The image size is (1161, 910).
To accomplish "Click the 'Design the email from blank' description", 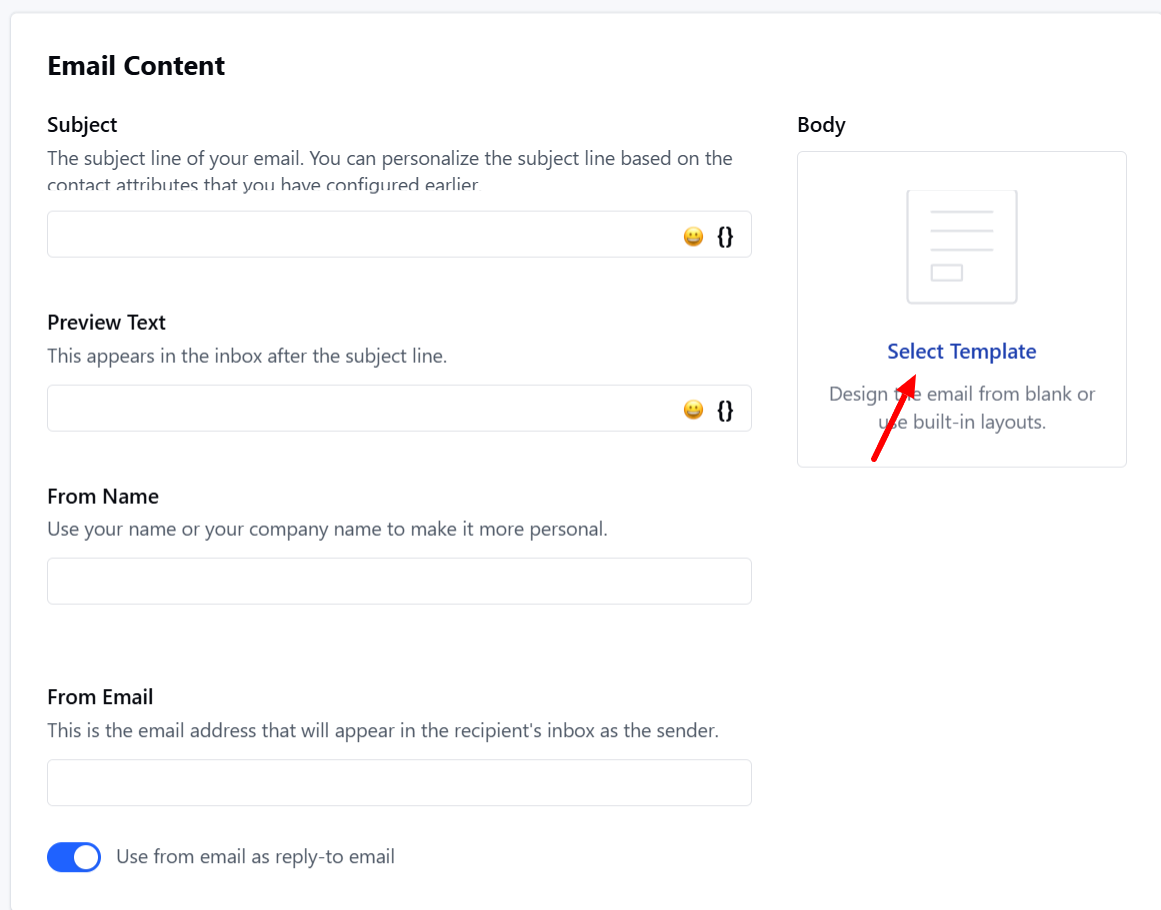I will pyautogui.click(x=962, y=408).
